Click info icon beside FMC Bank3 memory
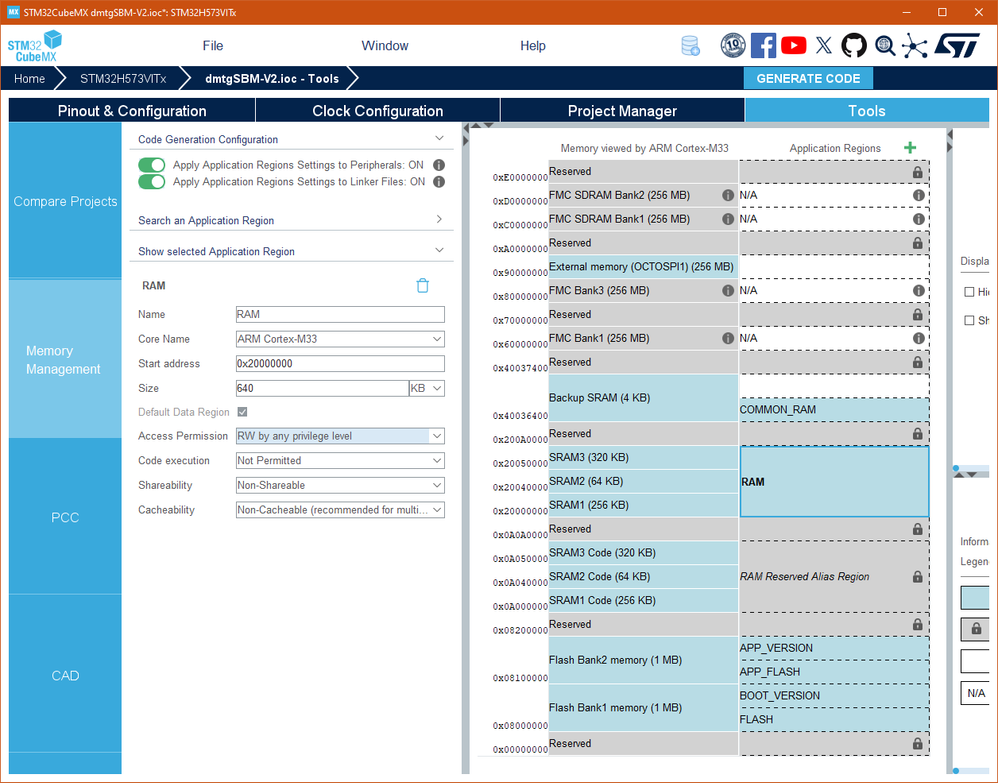998x783 pixels. (x=728, y=290)
